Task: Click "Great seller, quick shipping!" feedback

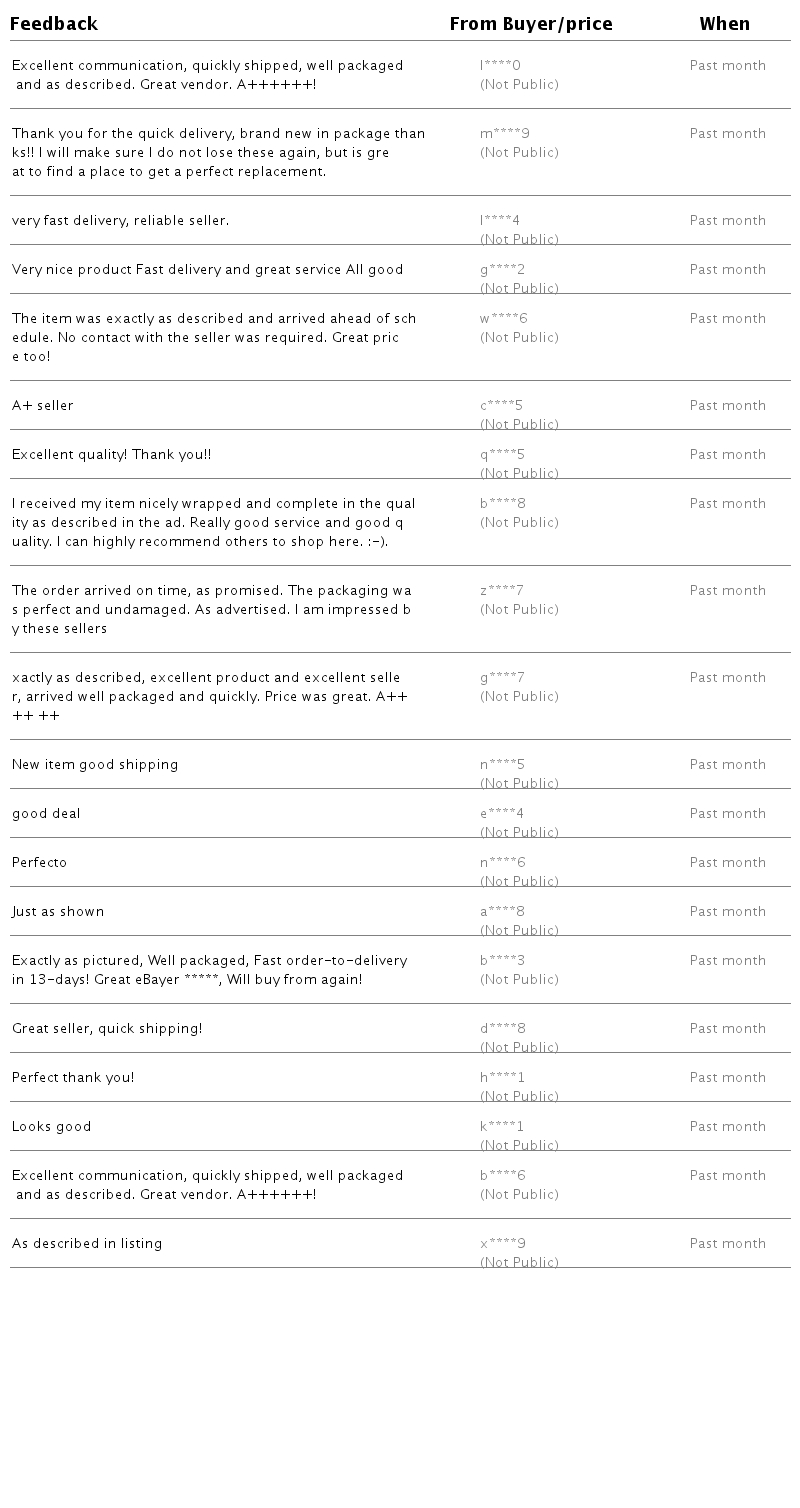Action: coord(107,1029)
